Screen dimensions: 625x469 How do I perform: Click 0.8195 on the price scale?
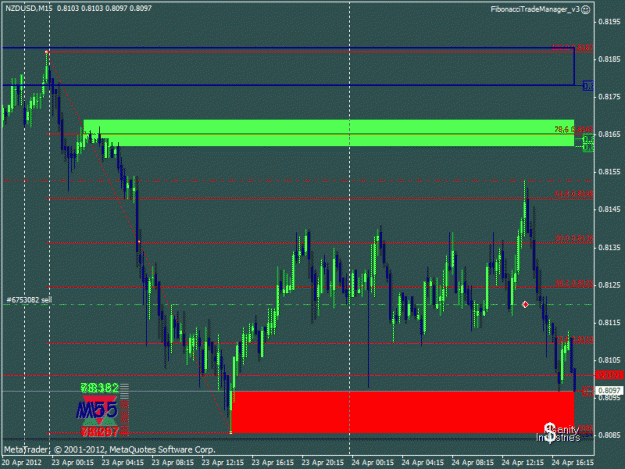[x=610, y=22]
